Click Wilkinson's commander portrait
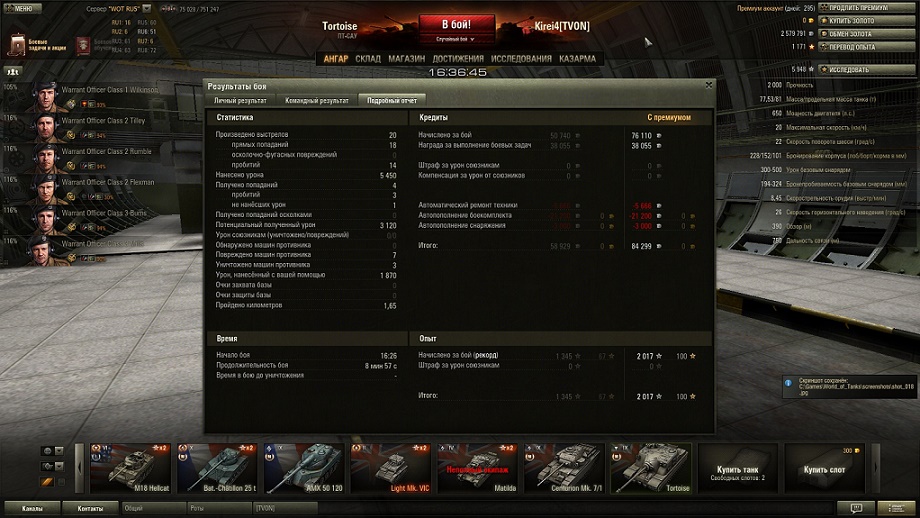The image size is (920, 518). pos(45,97)
